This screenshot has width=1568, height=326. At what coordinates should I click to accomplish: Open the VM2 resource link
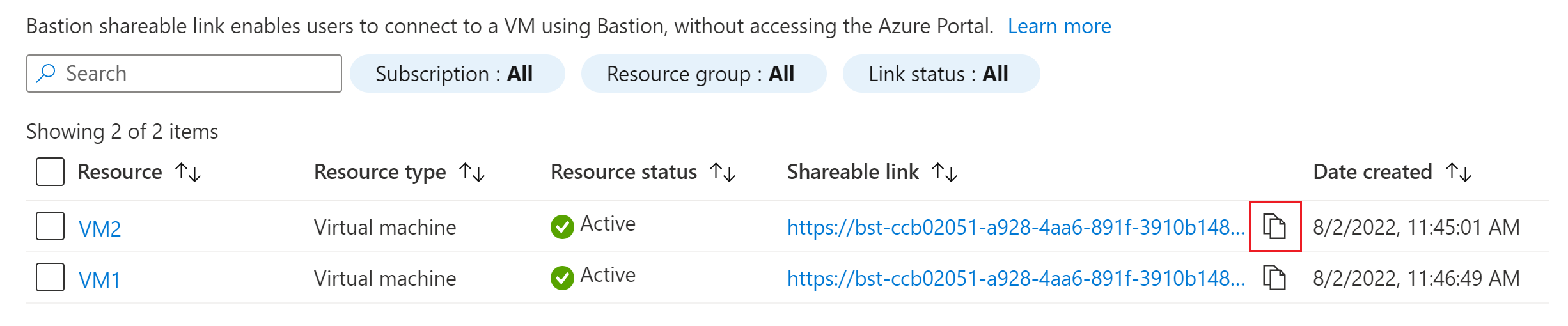coord(100,228)
